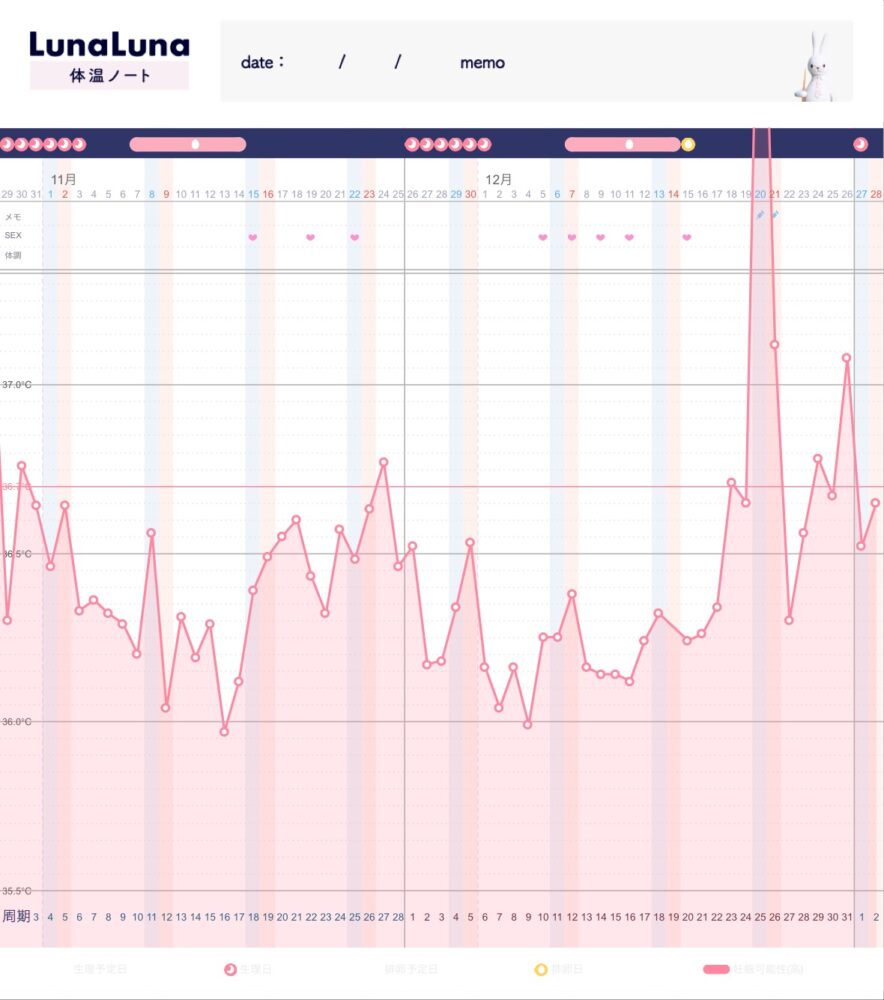This screenshot has height=1000, width=884.
Task: Click the heart icon on December 15
Action: 687,237
